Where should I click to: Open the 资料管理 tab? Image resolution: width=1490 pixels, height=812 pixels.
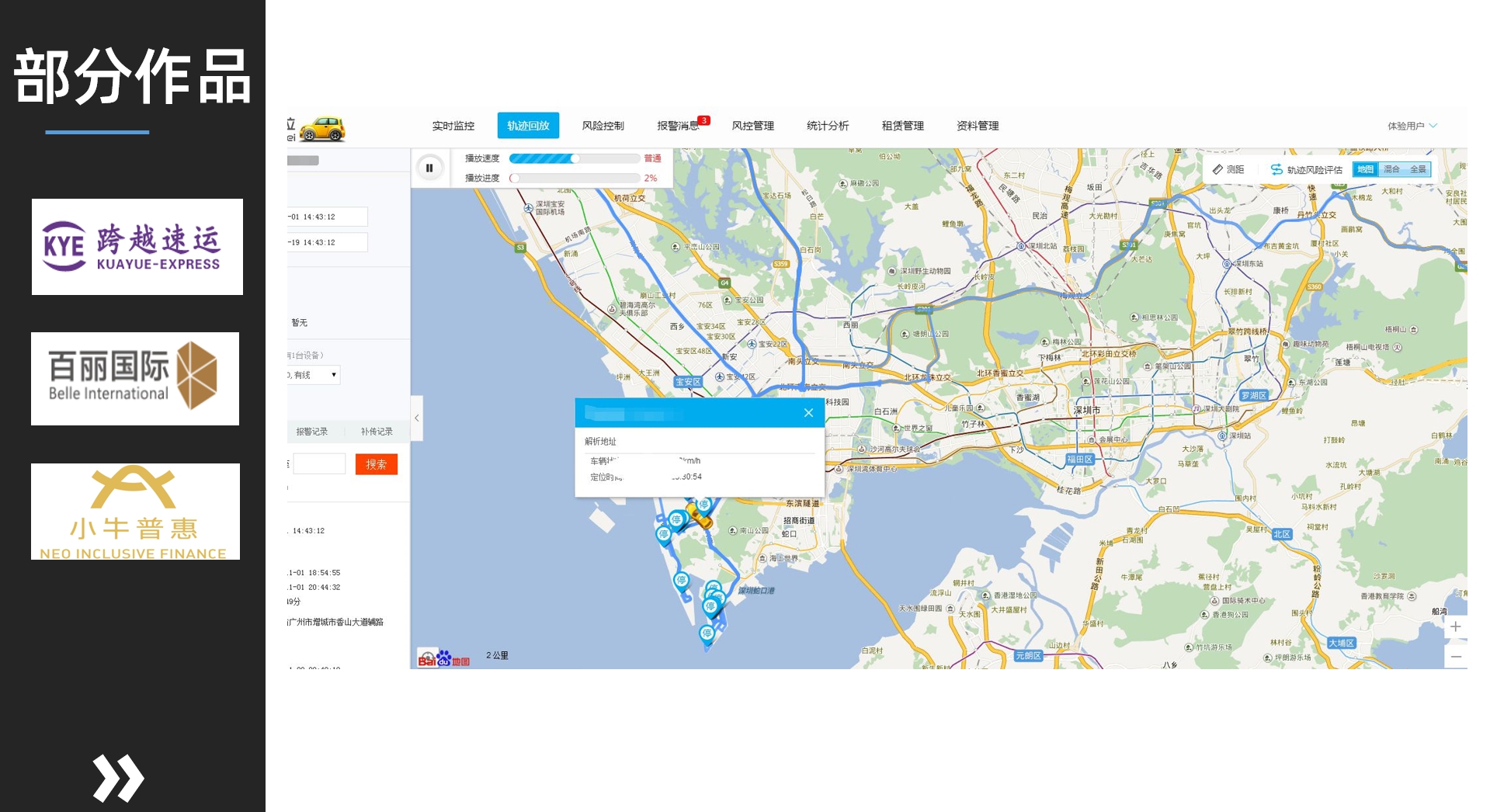pyautogui.click(x=978, y=126)
